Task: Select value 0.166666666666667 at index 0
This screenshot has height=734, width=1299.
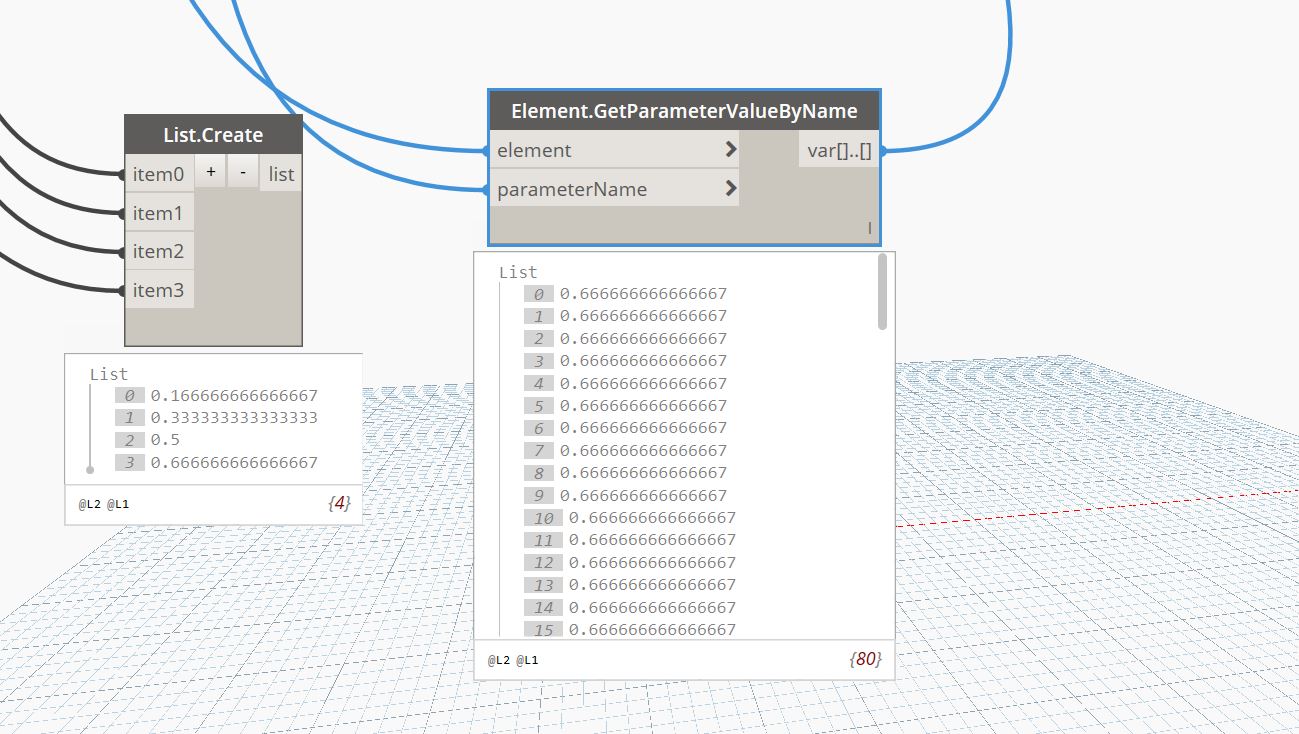Action: pyautogui.click(x=234, y=396)
